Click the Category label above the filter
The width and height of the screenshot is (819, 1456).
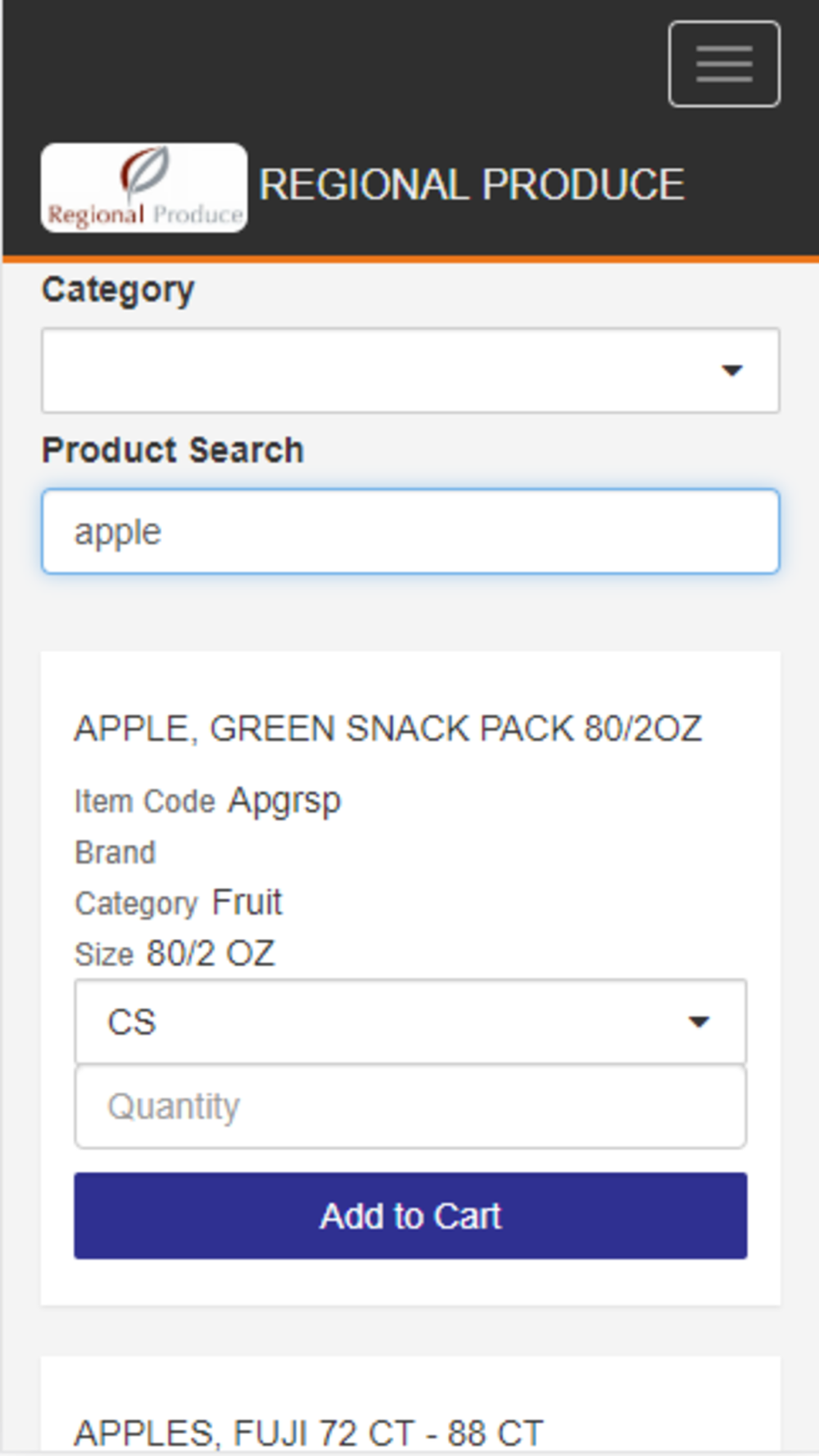pos(118,290)
